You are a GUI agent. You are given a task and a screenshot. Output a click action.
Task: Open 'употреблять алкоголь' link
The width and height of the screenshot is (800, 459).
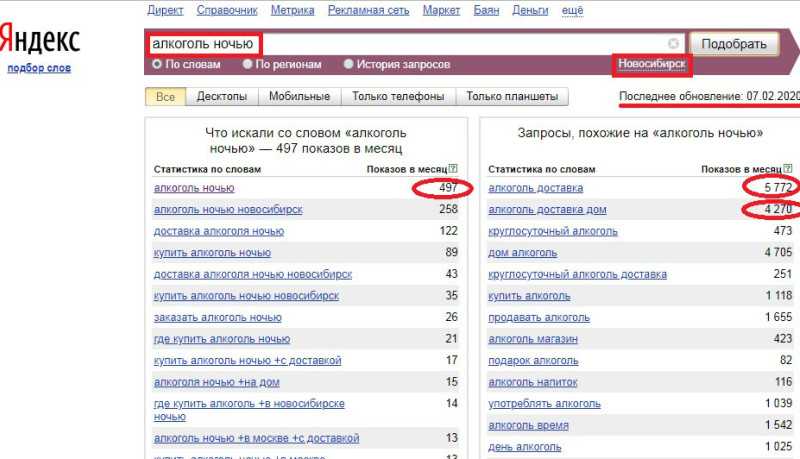[x=544, y=404]
